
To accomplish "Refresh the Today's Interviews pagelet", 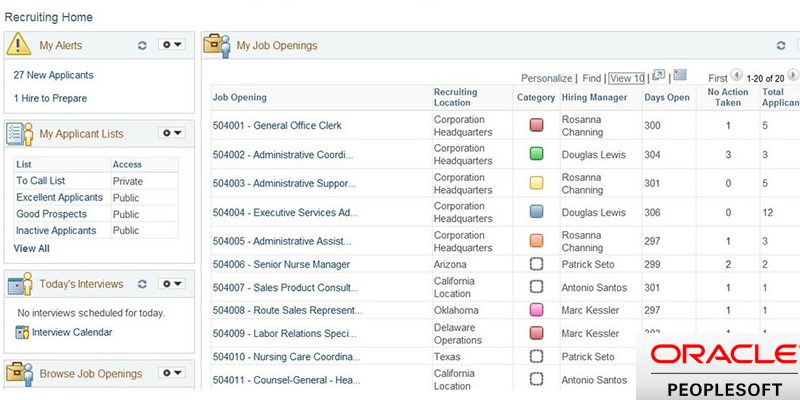I will click(x=142, y=284).
